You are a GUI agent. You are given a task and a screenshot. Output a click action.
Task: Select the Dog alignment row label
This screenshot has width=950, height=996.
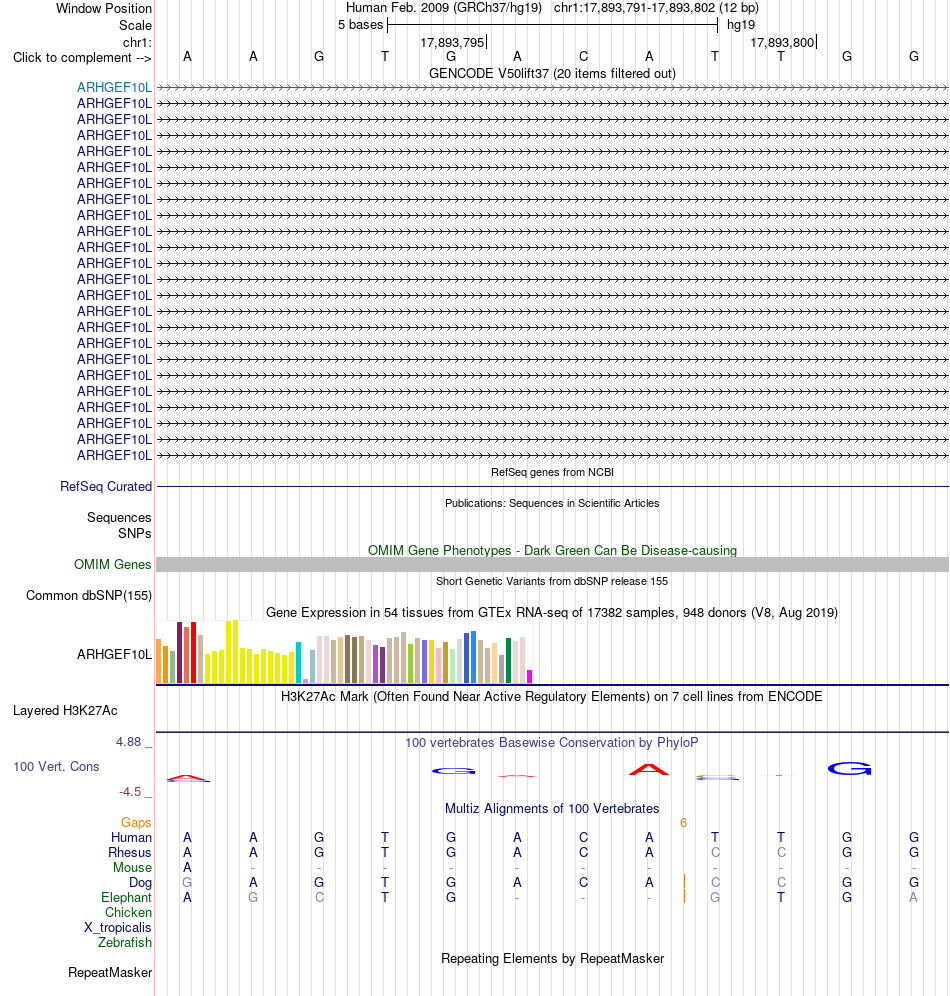pos(140,883)
